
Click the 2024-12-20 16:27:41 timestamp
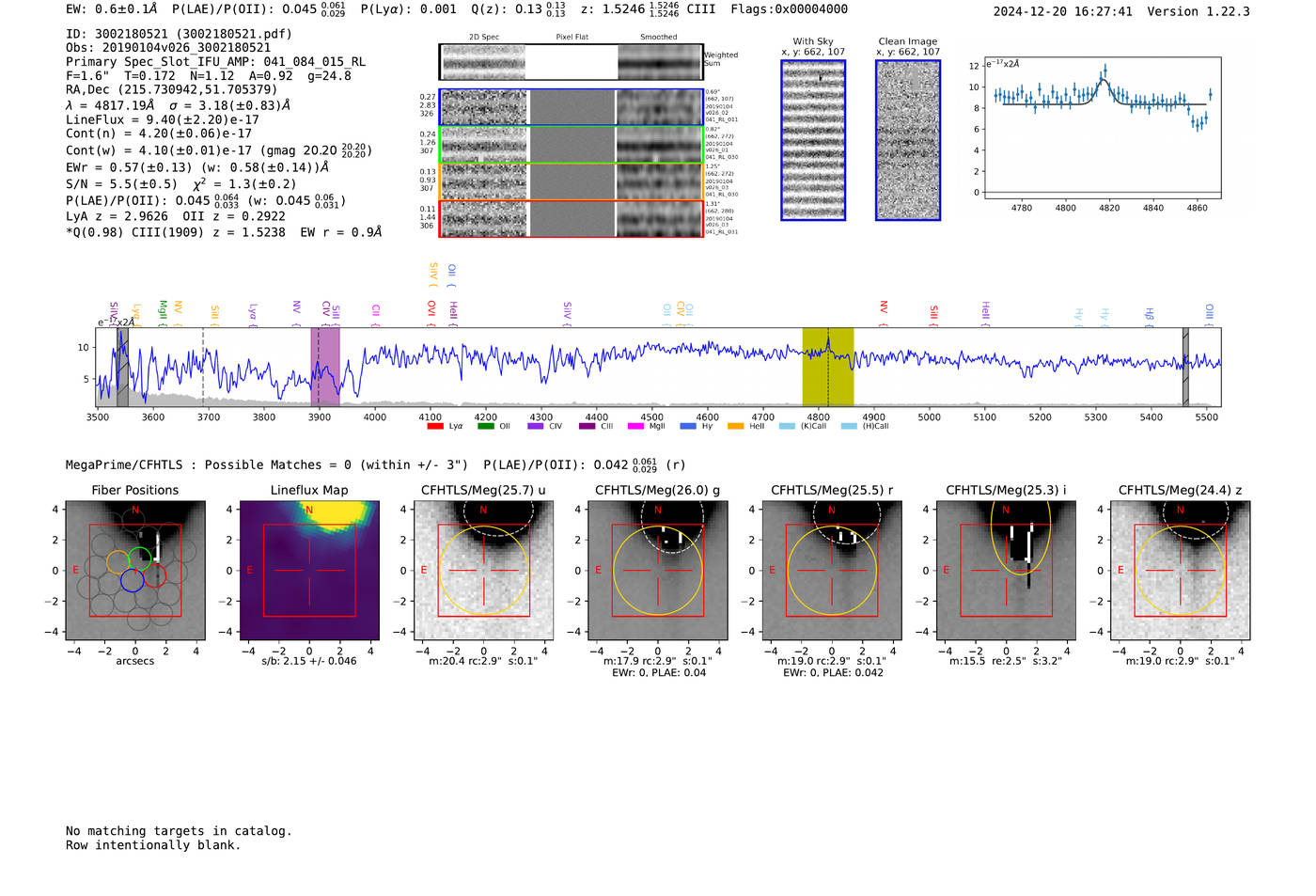tap(1063, 11)
